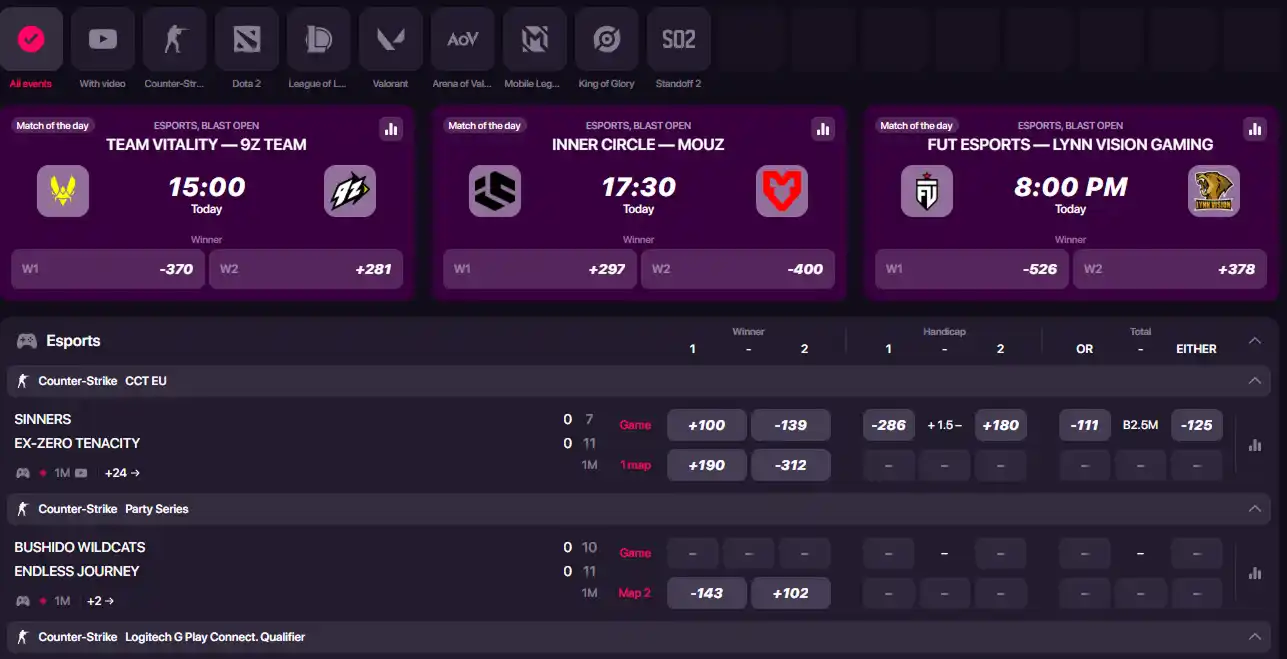Select SINNERS game winner odds +100
Screen dimensions: 1287x659
click(x=707, y=425)
